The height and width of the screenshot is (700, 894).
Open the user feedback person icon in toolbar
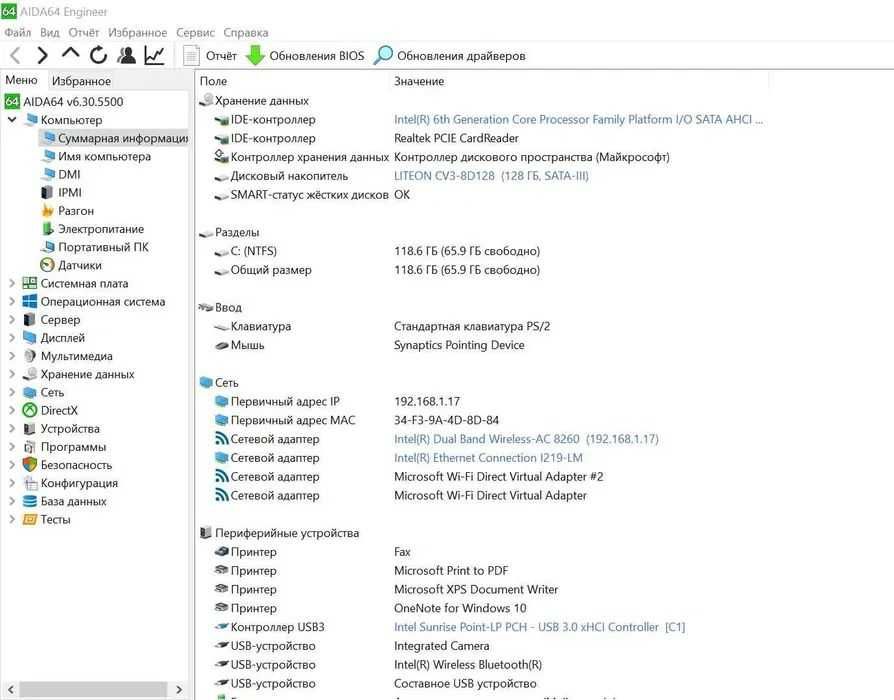pyautogui.click(x=127, y=55)
